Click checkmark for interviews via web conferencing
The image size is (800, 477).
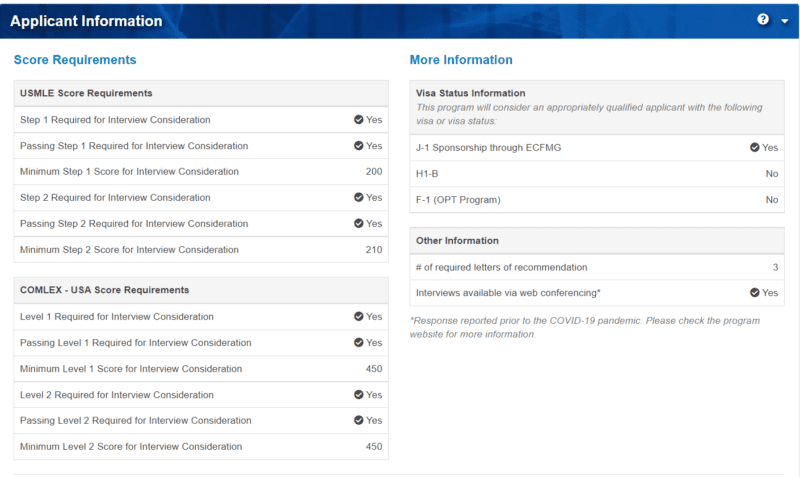click(754, 293)
